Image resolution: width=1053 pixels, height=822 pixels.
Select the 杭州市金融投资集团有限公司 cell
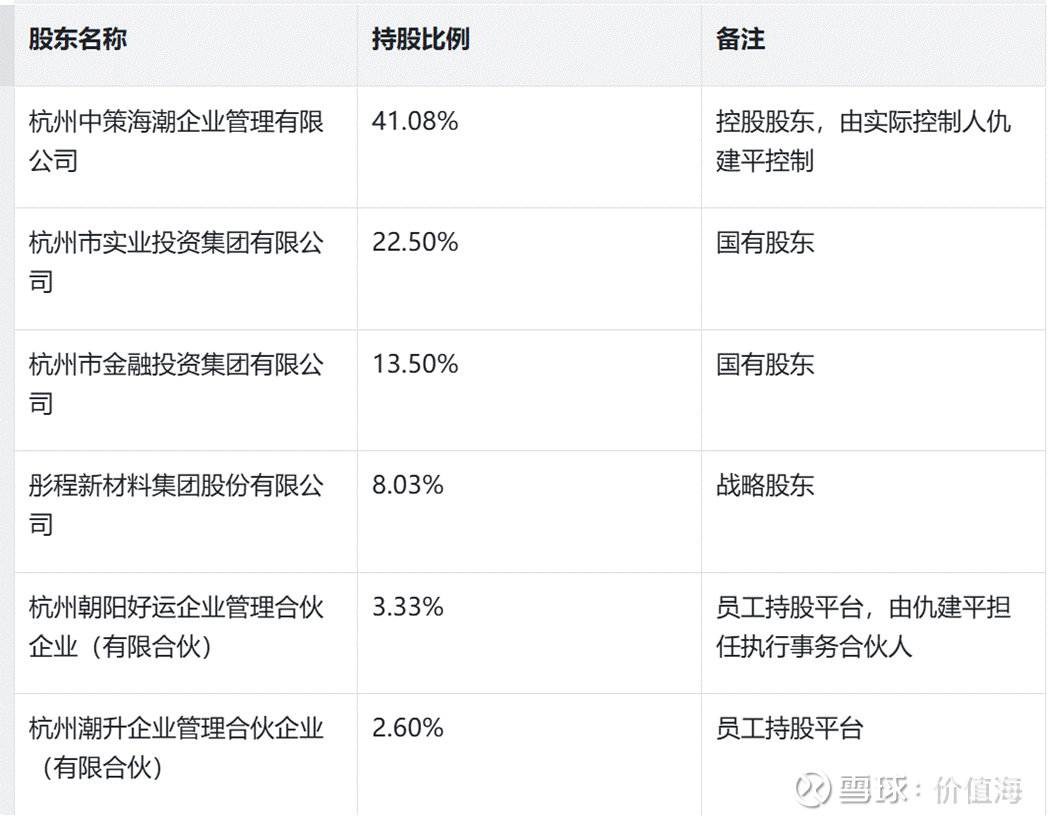coord(177,383)
